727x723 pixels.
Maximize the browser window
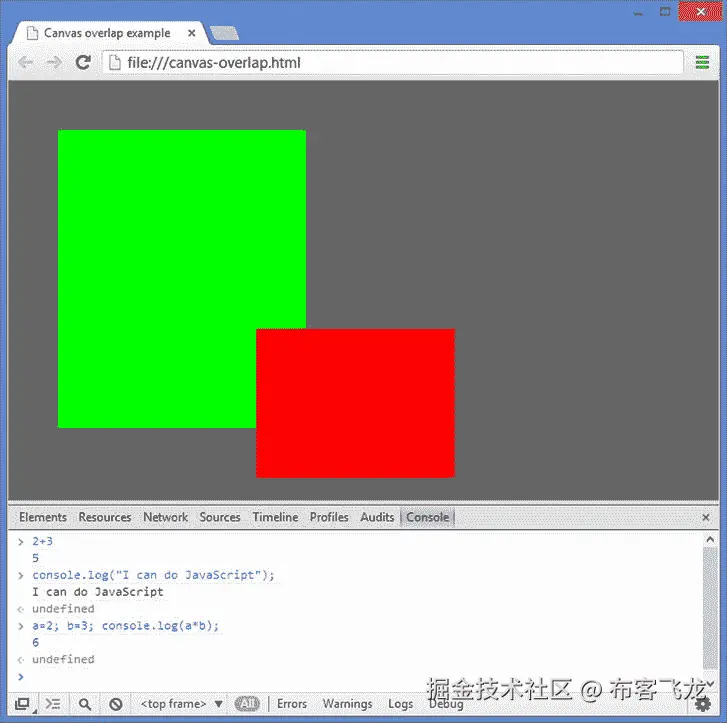665,12
